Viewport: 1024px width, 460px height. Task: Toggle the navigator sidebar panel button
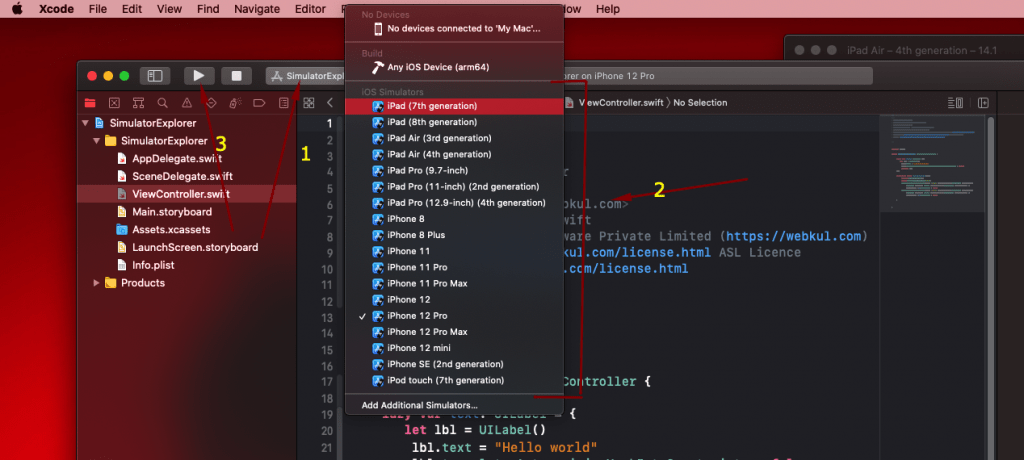pyautogui.click(x=155, y=76)
